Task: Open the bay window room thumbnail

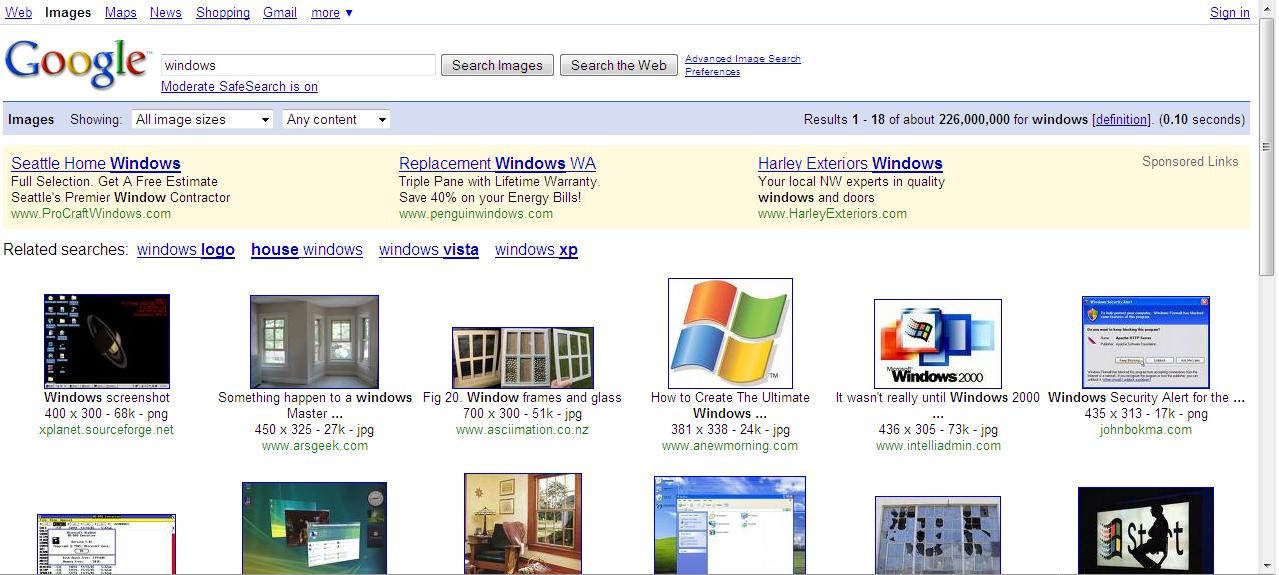Action: pos(314,341)
